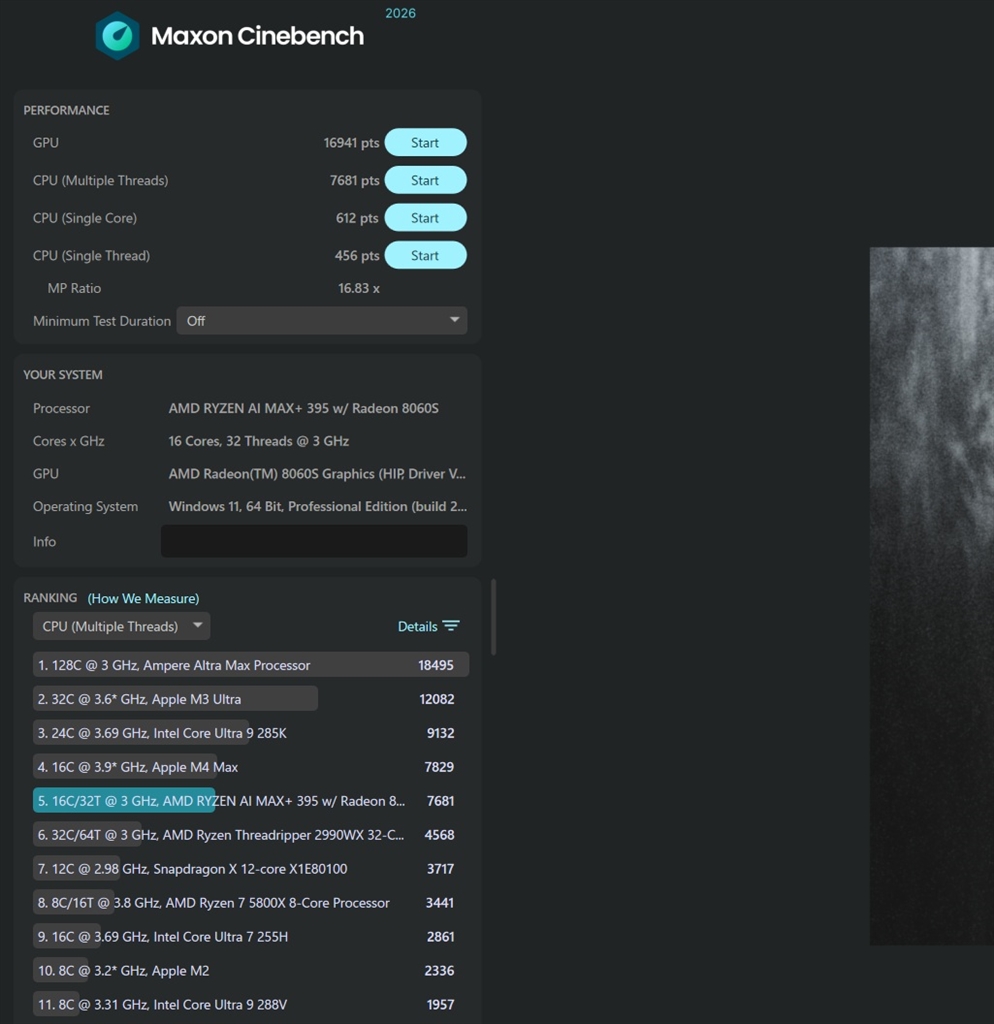This screenshot has height=1024, width=994.
Task: Select the Apple M4 Max ranking row
Action: [251, 767]
